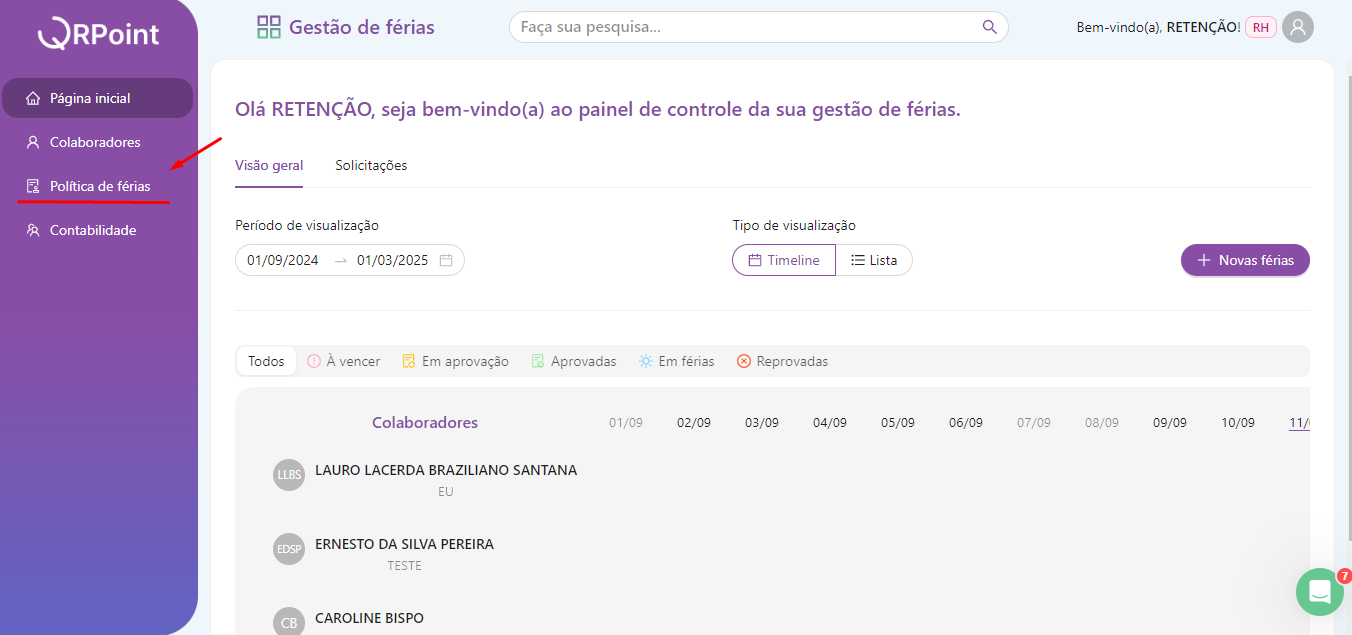Screen dimensions: 1352x635
Task: Click the calendar icon in date range
Action: click(446, 260)
